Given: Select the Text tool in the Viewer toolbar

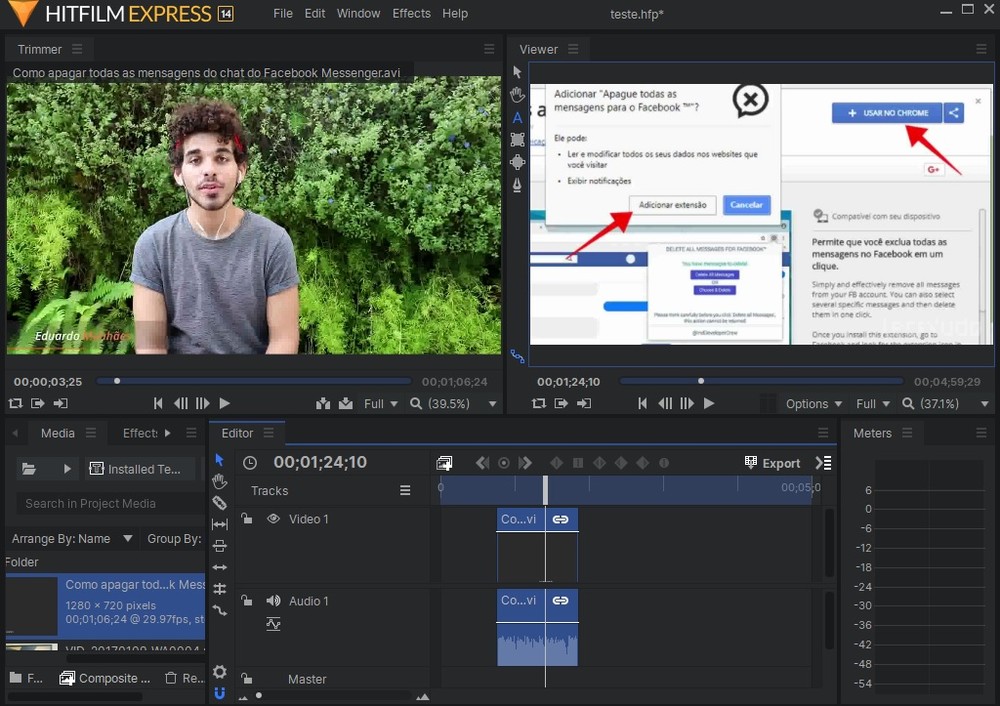Looking at the screenshot, I should (x=516, y=118).
